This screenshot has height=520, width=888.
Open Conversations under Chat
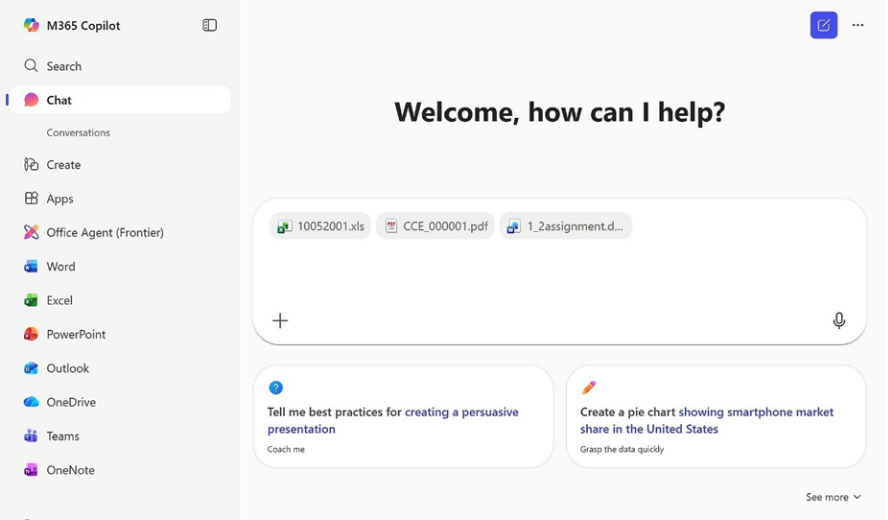pos(78,133)
